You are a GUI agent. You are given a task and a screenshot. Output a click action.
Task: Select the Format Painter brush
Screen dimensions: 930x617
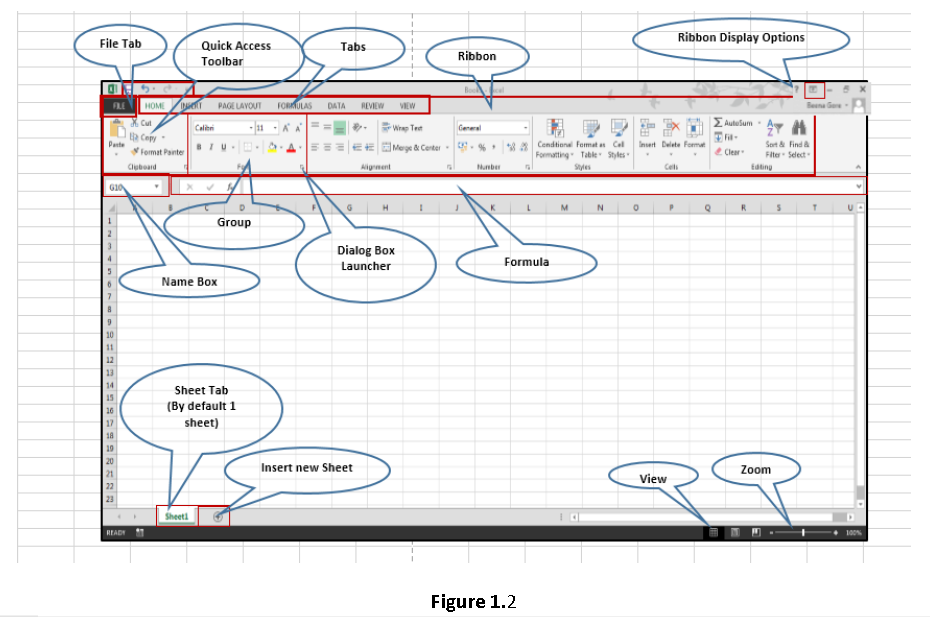[x=135, y=152]
